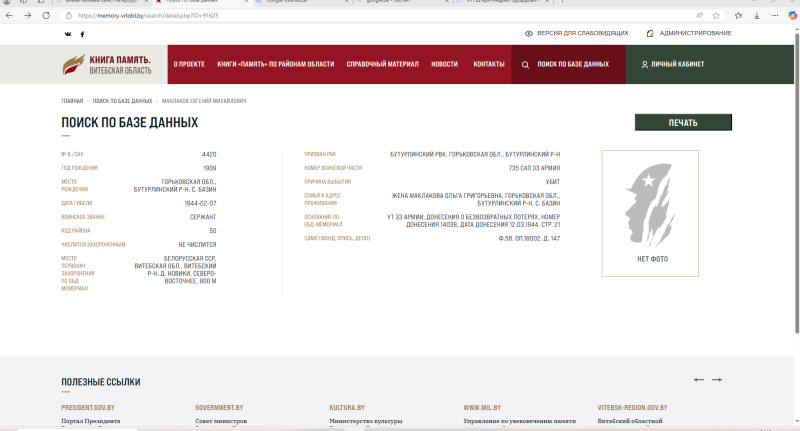
Task: Go to ГЛАВНАЯ in the breadcrumbs
Action: (x=72, y=101)
